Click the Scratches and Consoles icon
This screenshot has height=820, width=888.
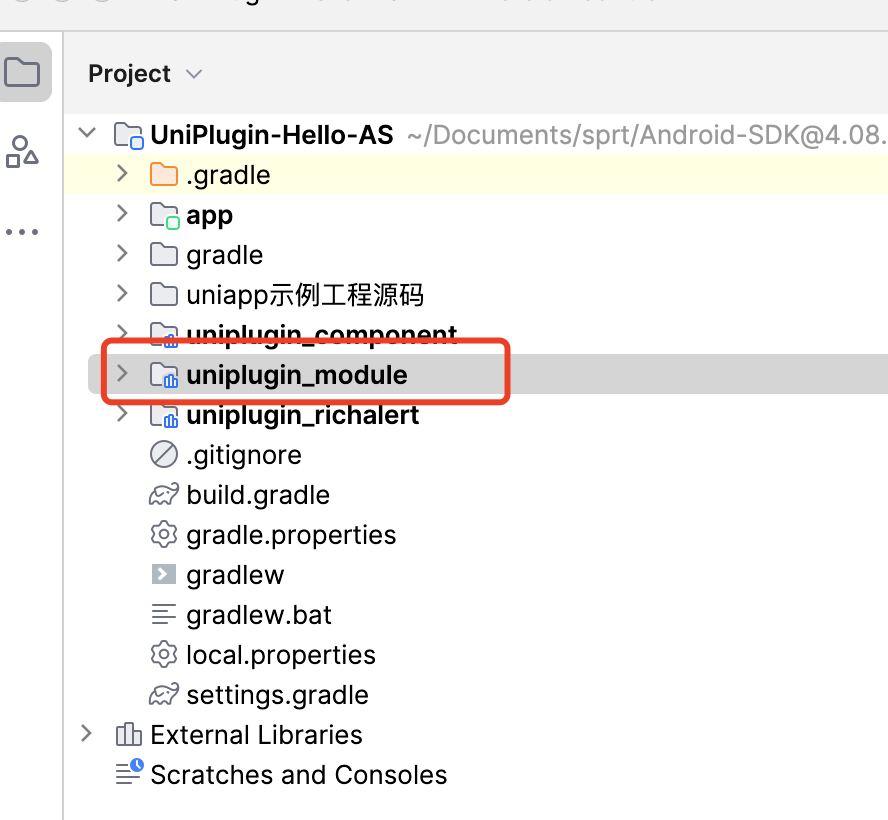click(128, 773)
